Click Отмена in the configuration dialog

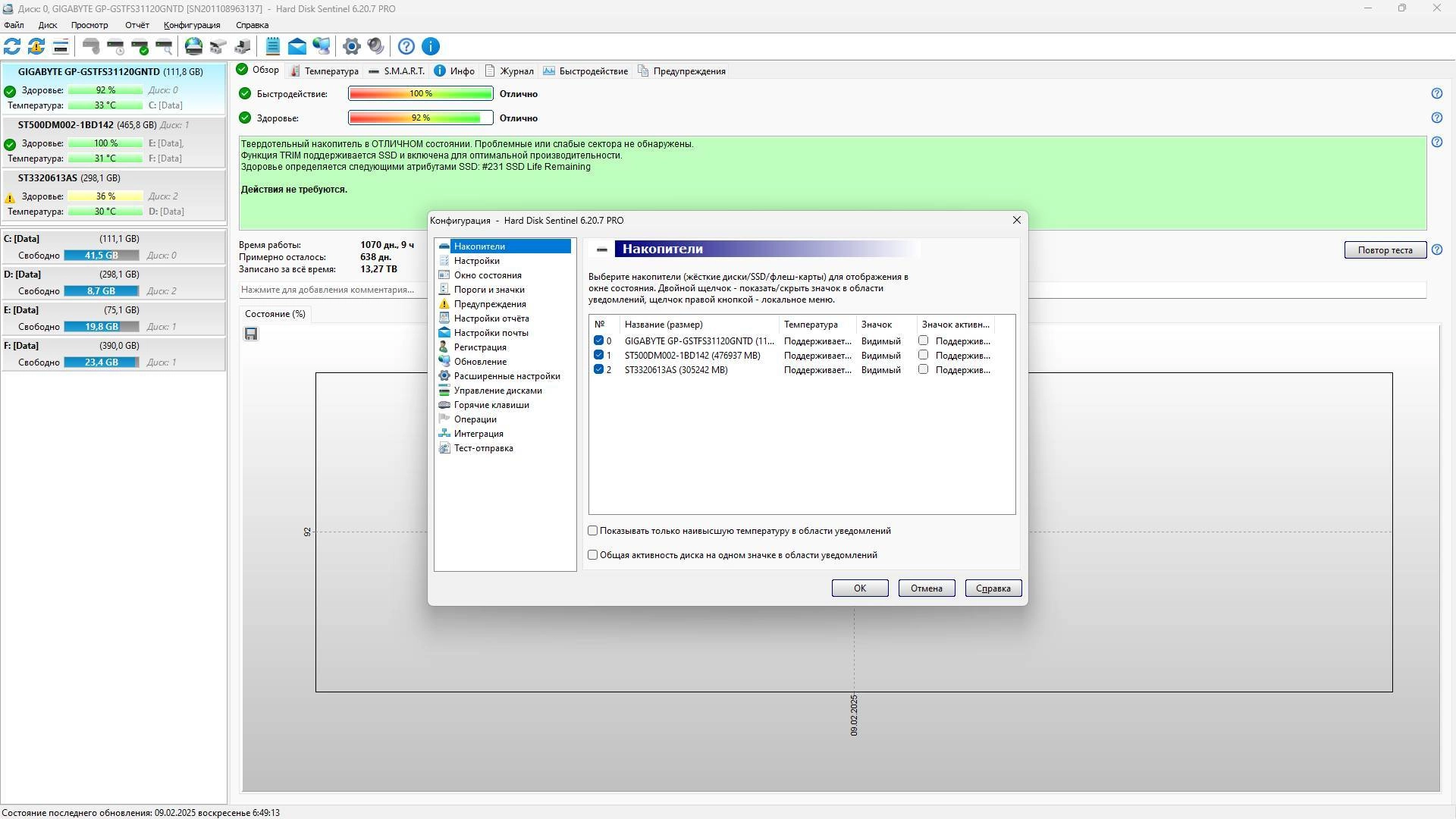click(x=927, y=588)
